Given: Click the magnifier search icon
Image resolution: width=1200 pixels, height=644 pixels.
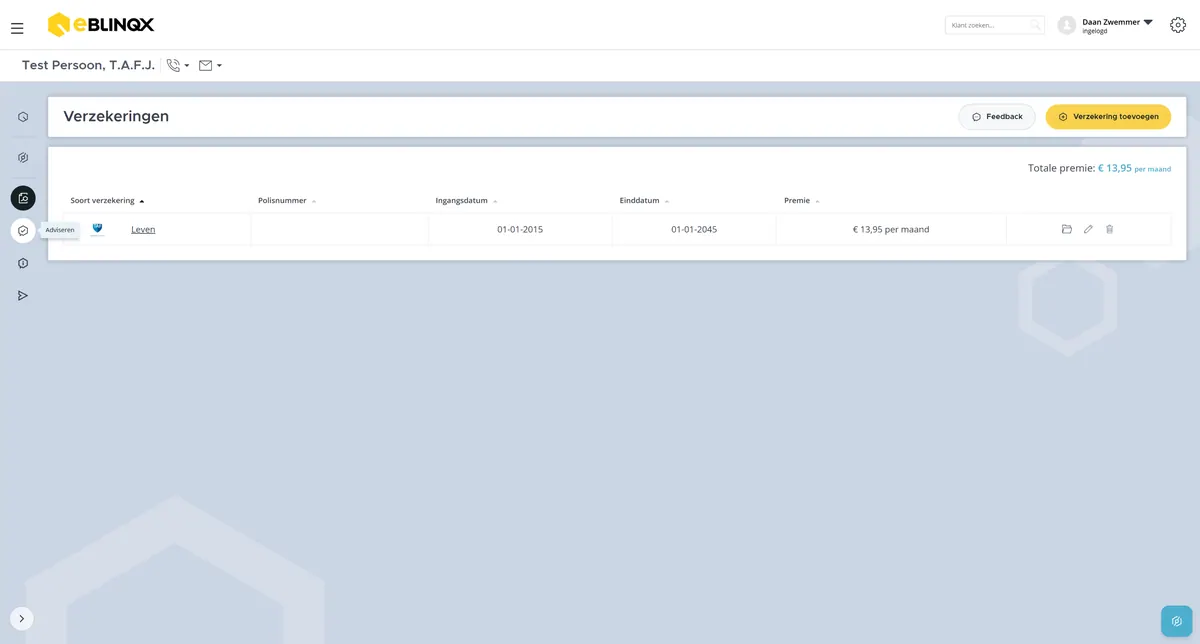Looking at the screenshot, I should pos(1035,25).
